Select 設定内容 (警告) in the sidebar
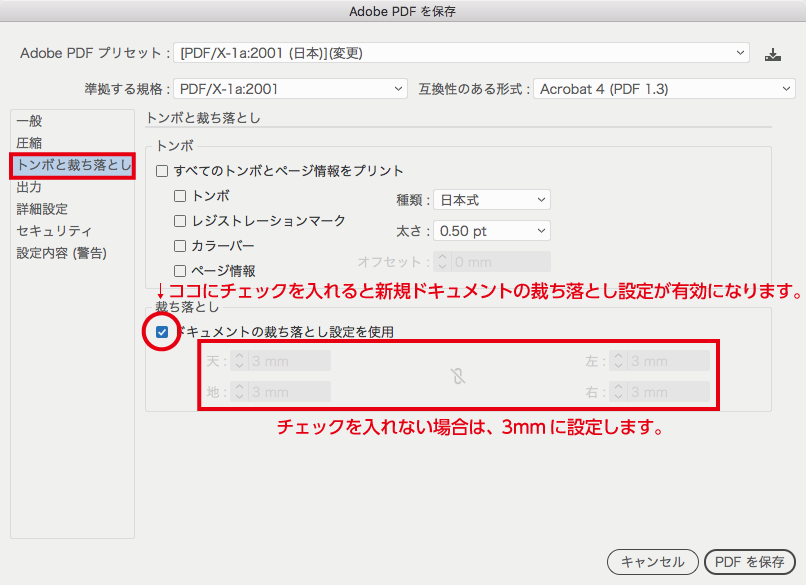Image resolution: width=806 pixels, height=585 pixels. [62, 253]
